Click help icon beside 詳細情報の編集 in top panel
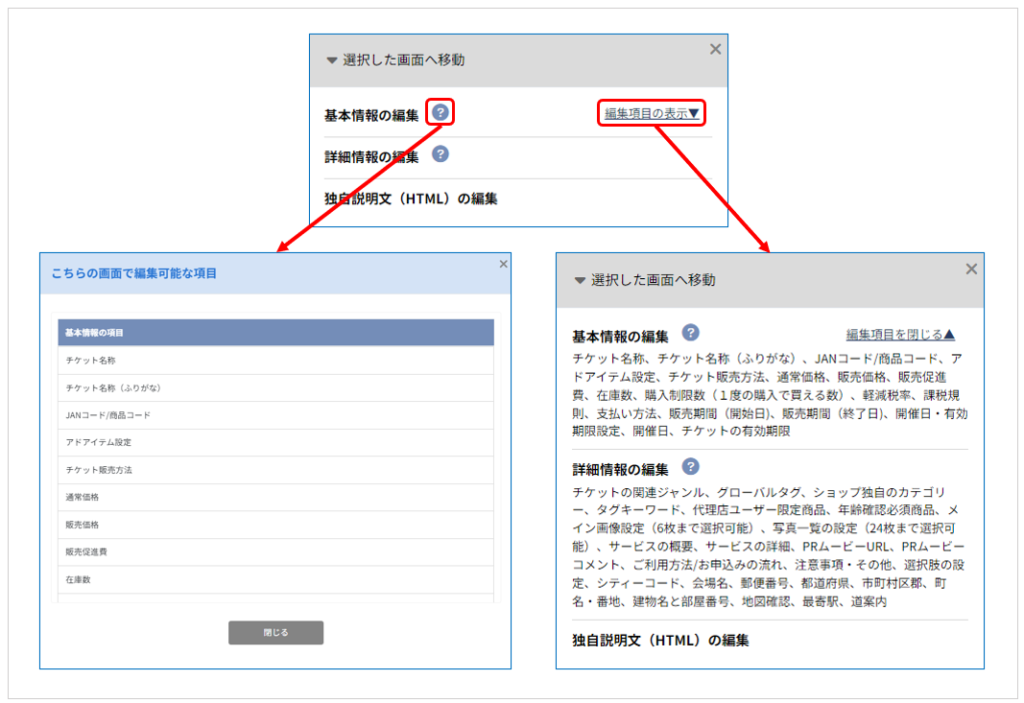Viewport: 1024px width, 703px height. click(441, 154)
